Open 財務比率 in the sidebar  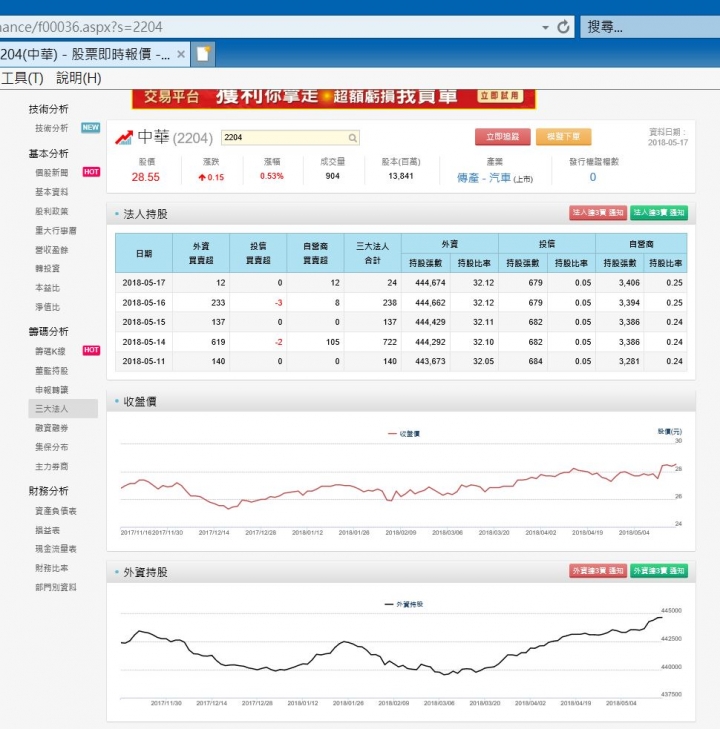(x=52, y=568)
